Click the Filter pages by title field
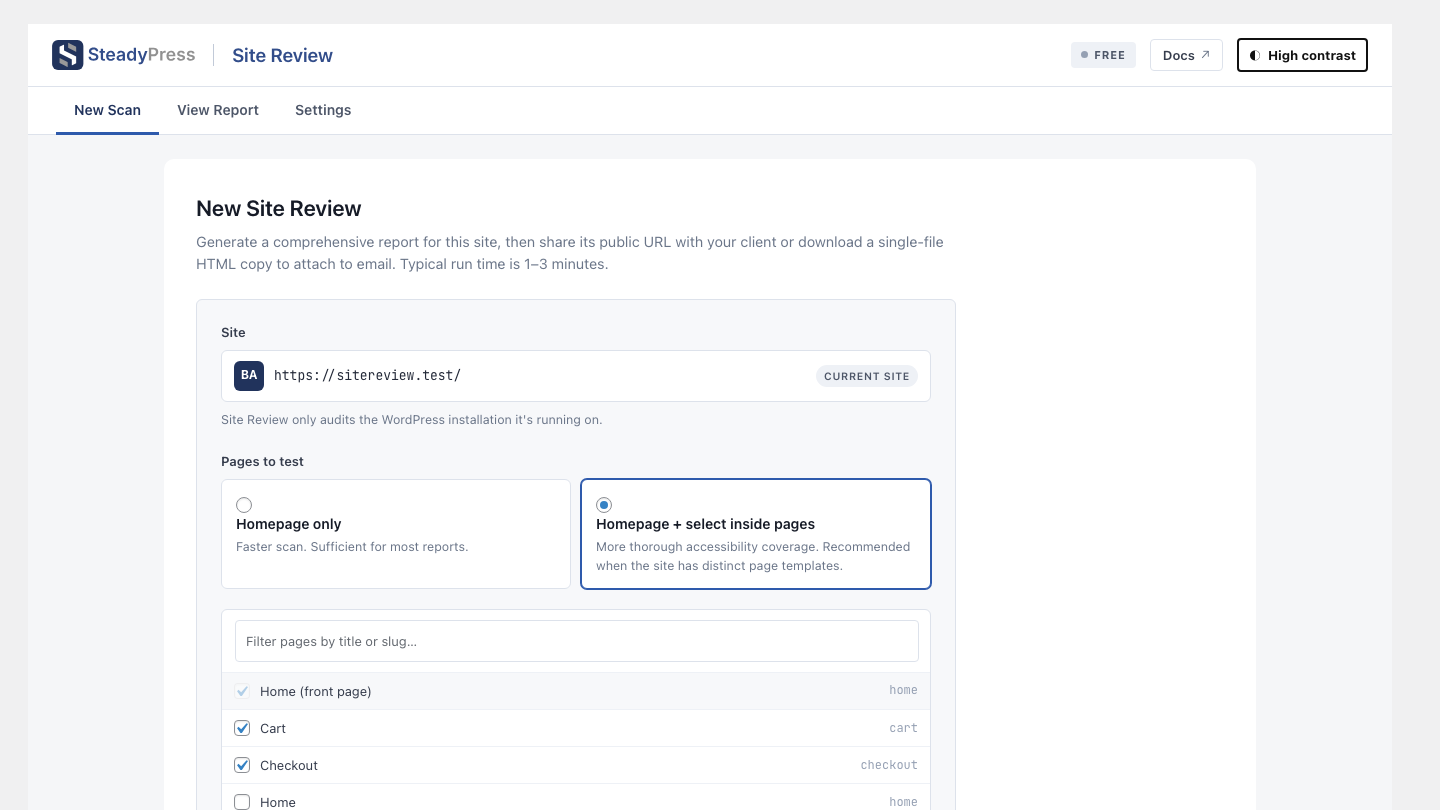Image resolution: width=1440 pixels, height=810 pixels. click(577, 641)
